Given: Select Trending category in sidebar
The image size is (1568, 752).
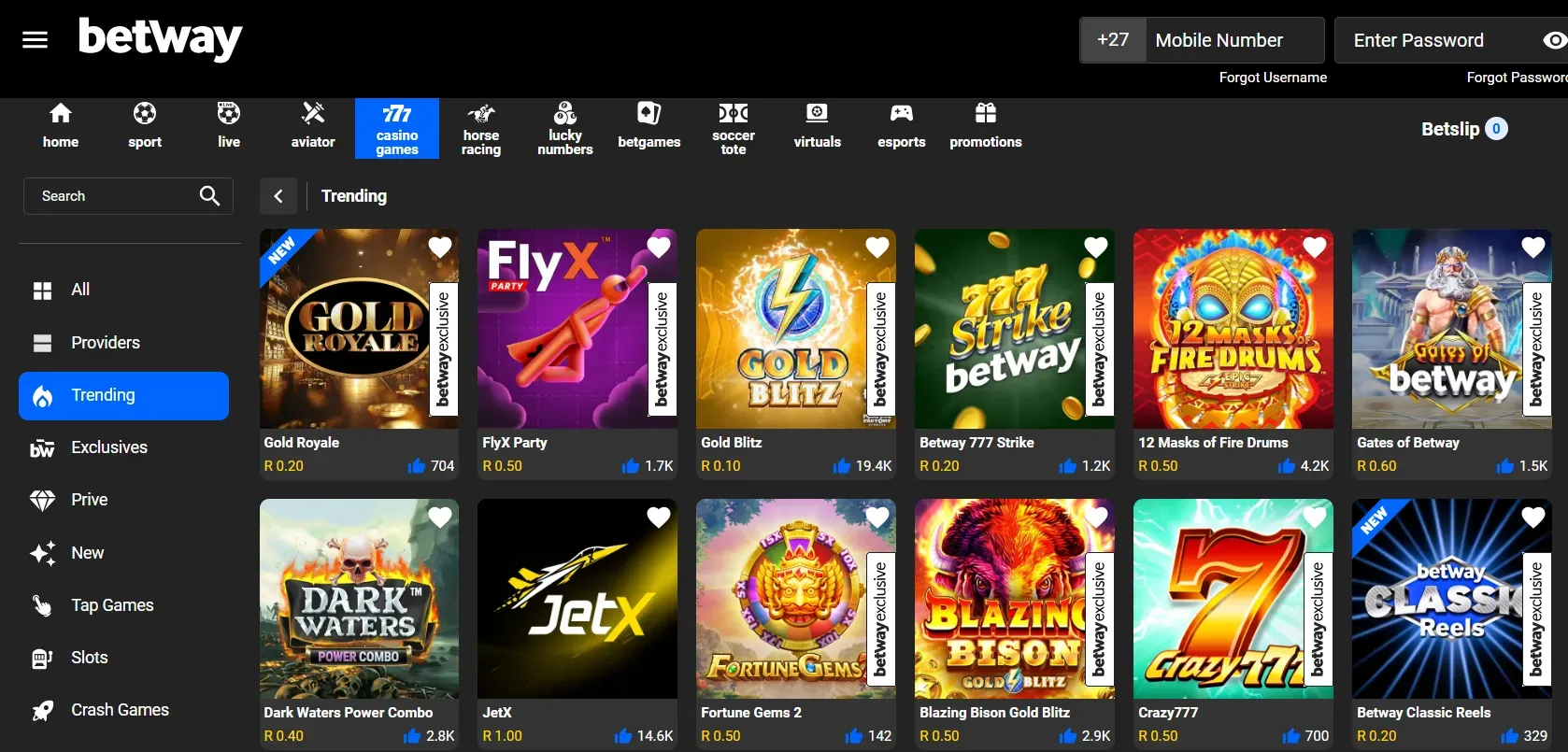Looking at the screenshot, I should 123,396.
